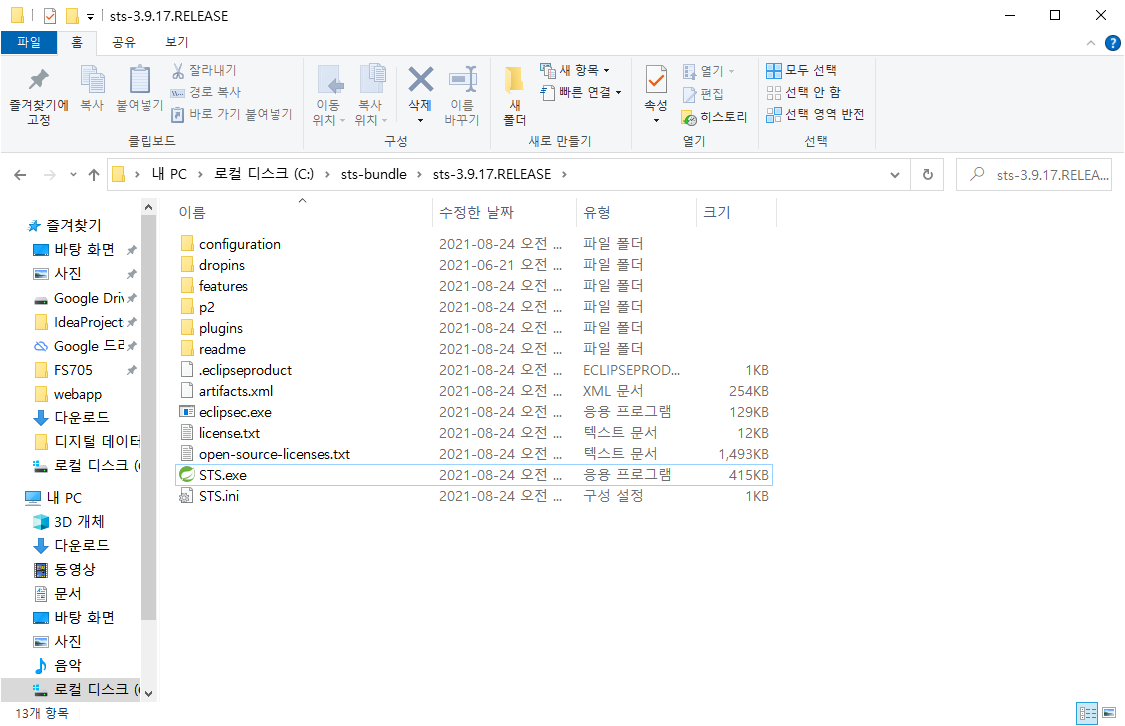Click 로컬 디스크 (C:) breadcrumb
This screenshot has height=726, width=1125.
pyautogui.click(x=264, y=174)
